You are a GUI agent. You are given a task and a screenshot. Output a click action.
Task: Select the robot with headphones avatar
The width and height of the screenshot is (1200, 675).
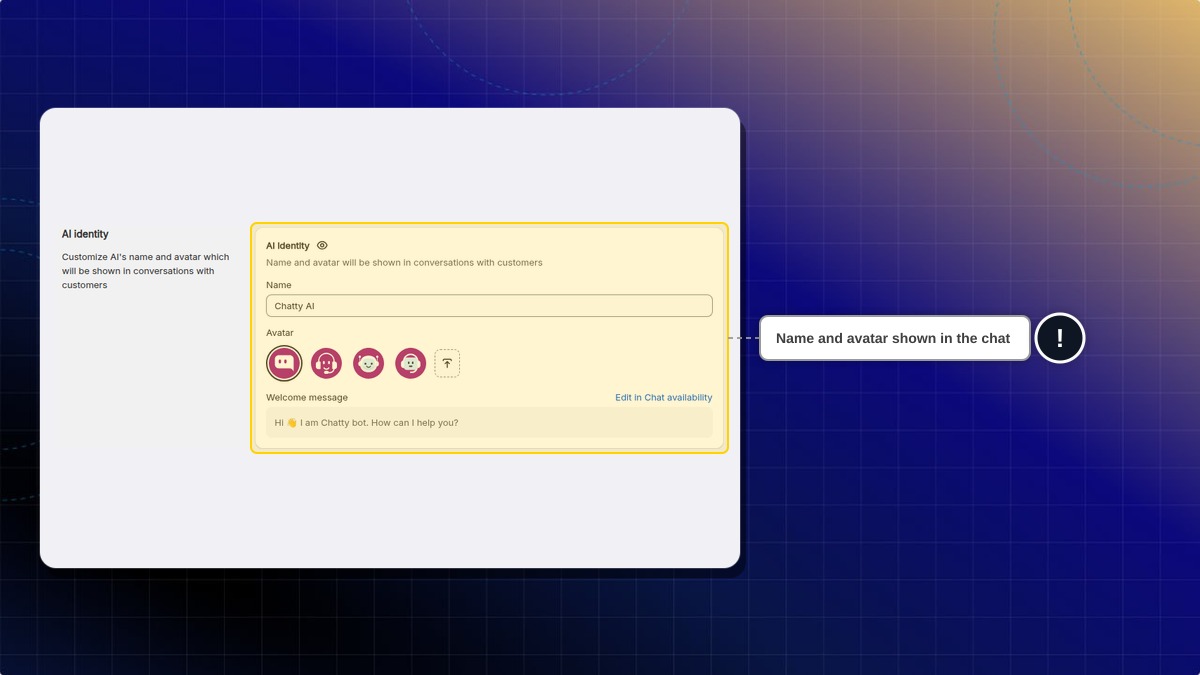411,363
